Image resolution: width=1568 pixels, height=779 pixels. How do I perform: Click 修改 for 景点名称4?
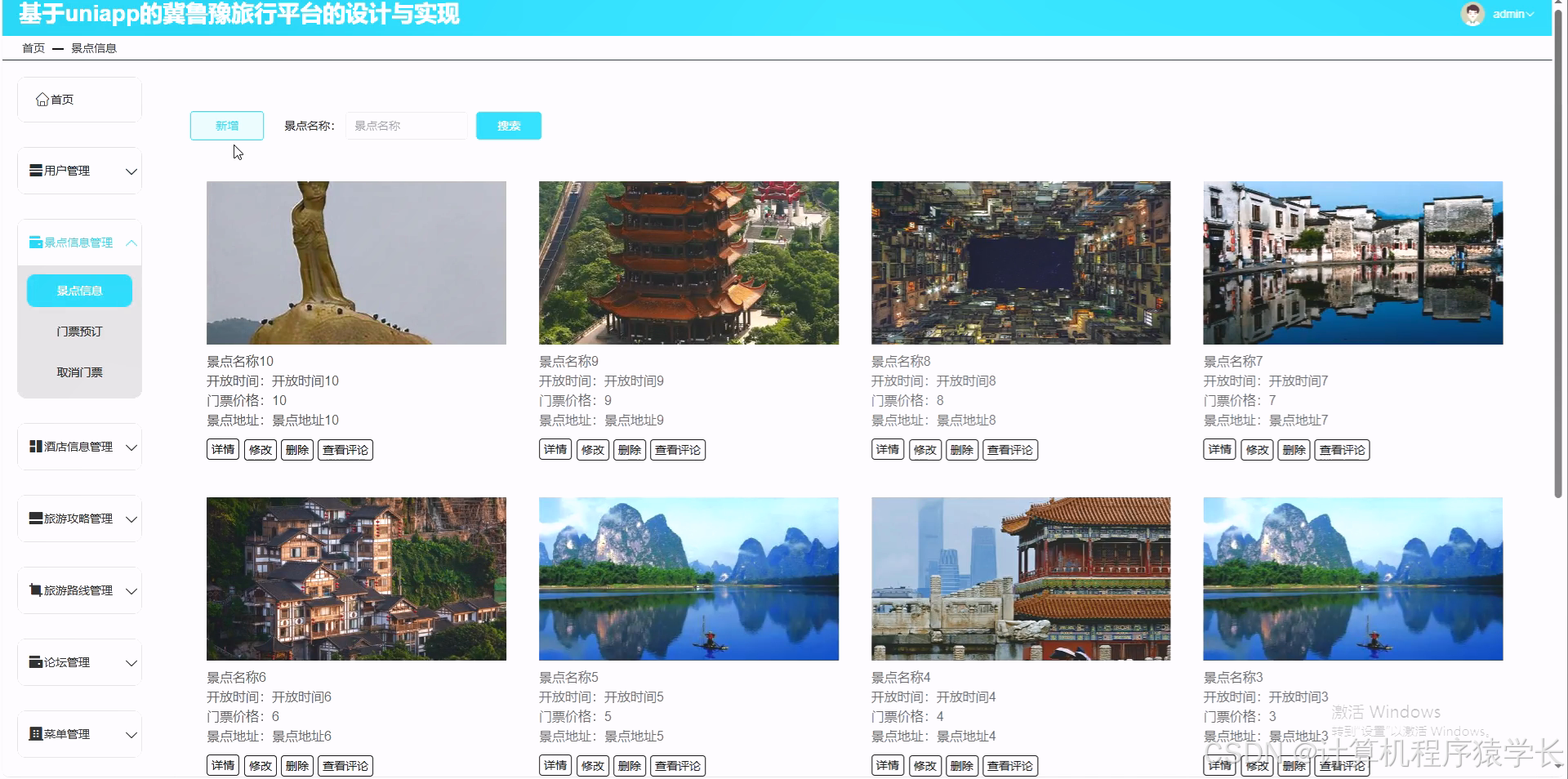click(925, 766)
